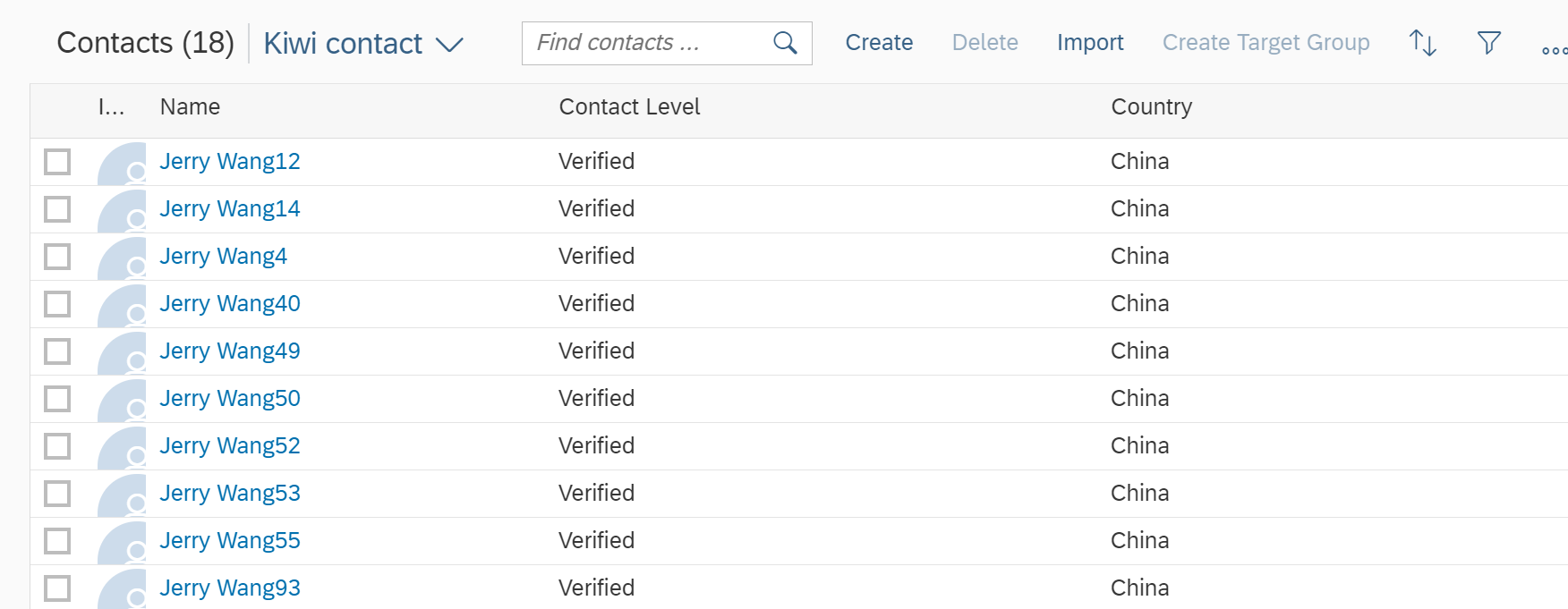This screenshot has width=1568, height=609.
Task: Click the Import button
Action: (x=1090, y=43)
